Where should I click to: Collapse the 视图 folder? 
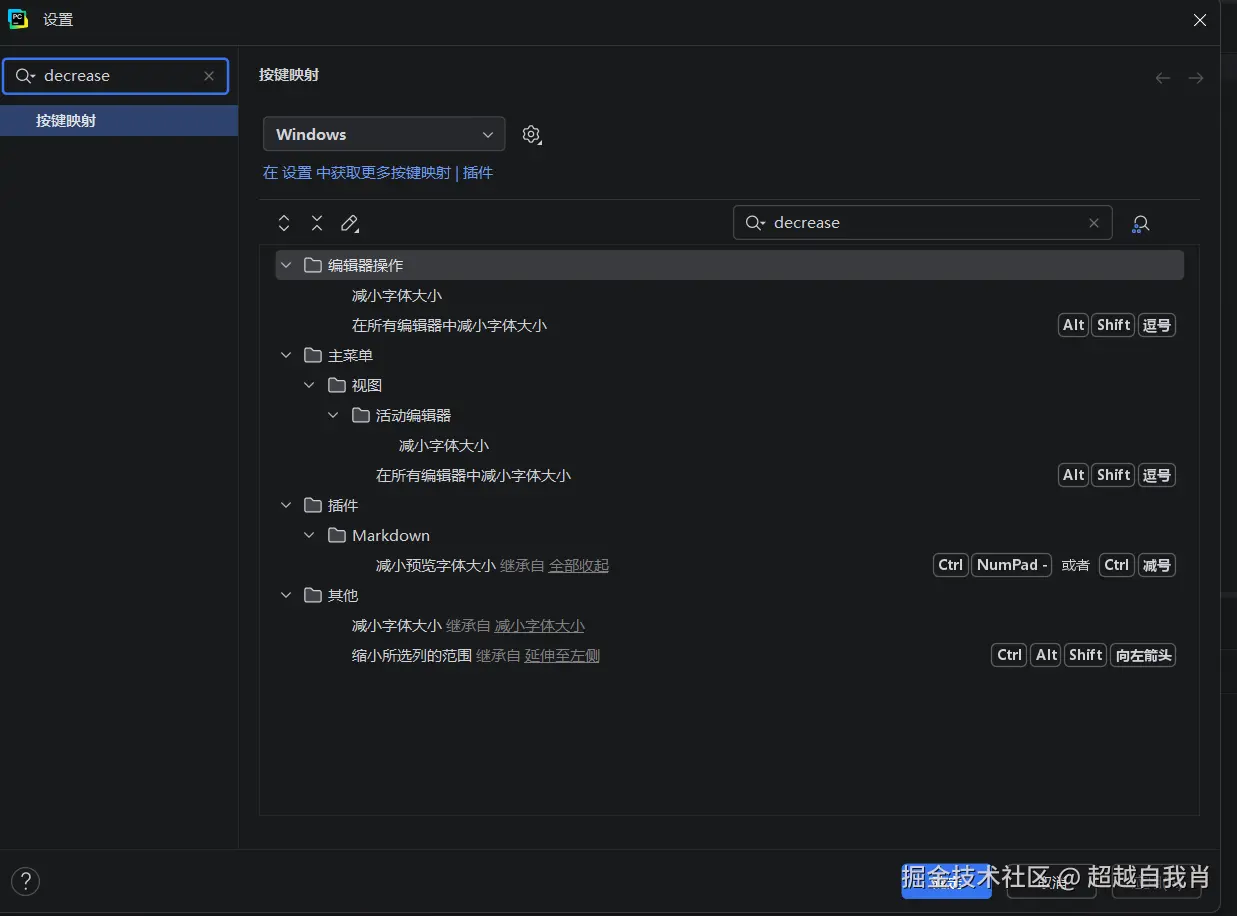pyautogui.click(x=310, y=385)
